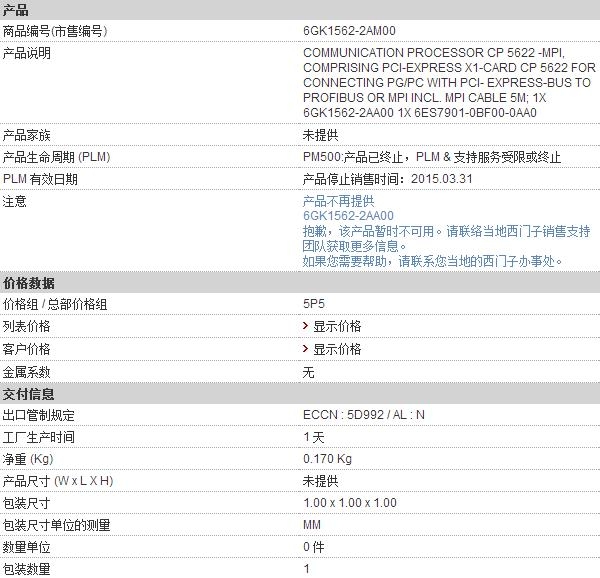Click the 抱歉，该产品暂时不可用 message

click(447, 238)
